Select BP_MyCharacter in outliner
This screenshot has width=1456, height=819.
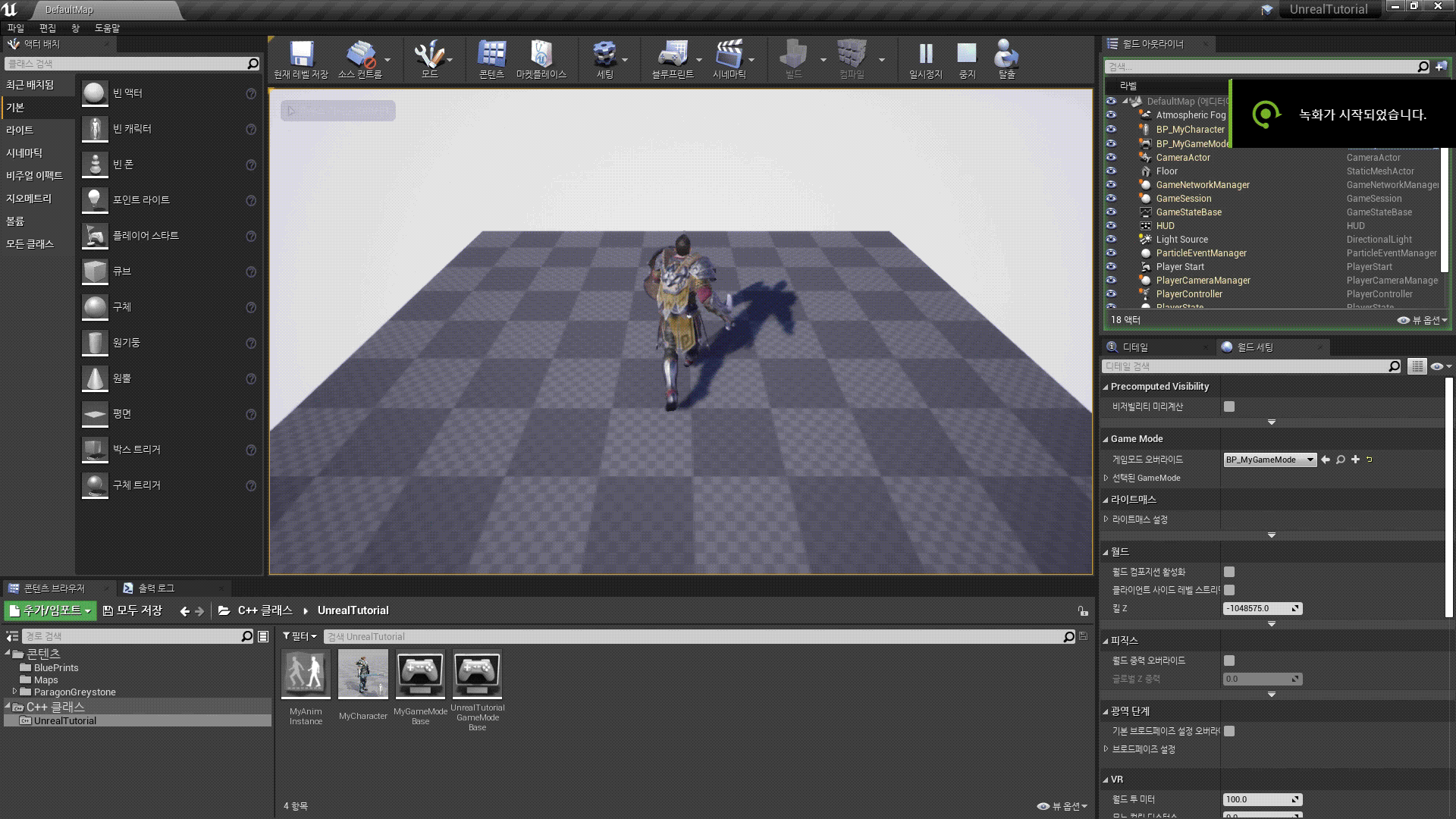(x=1190, y=130)
